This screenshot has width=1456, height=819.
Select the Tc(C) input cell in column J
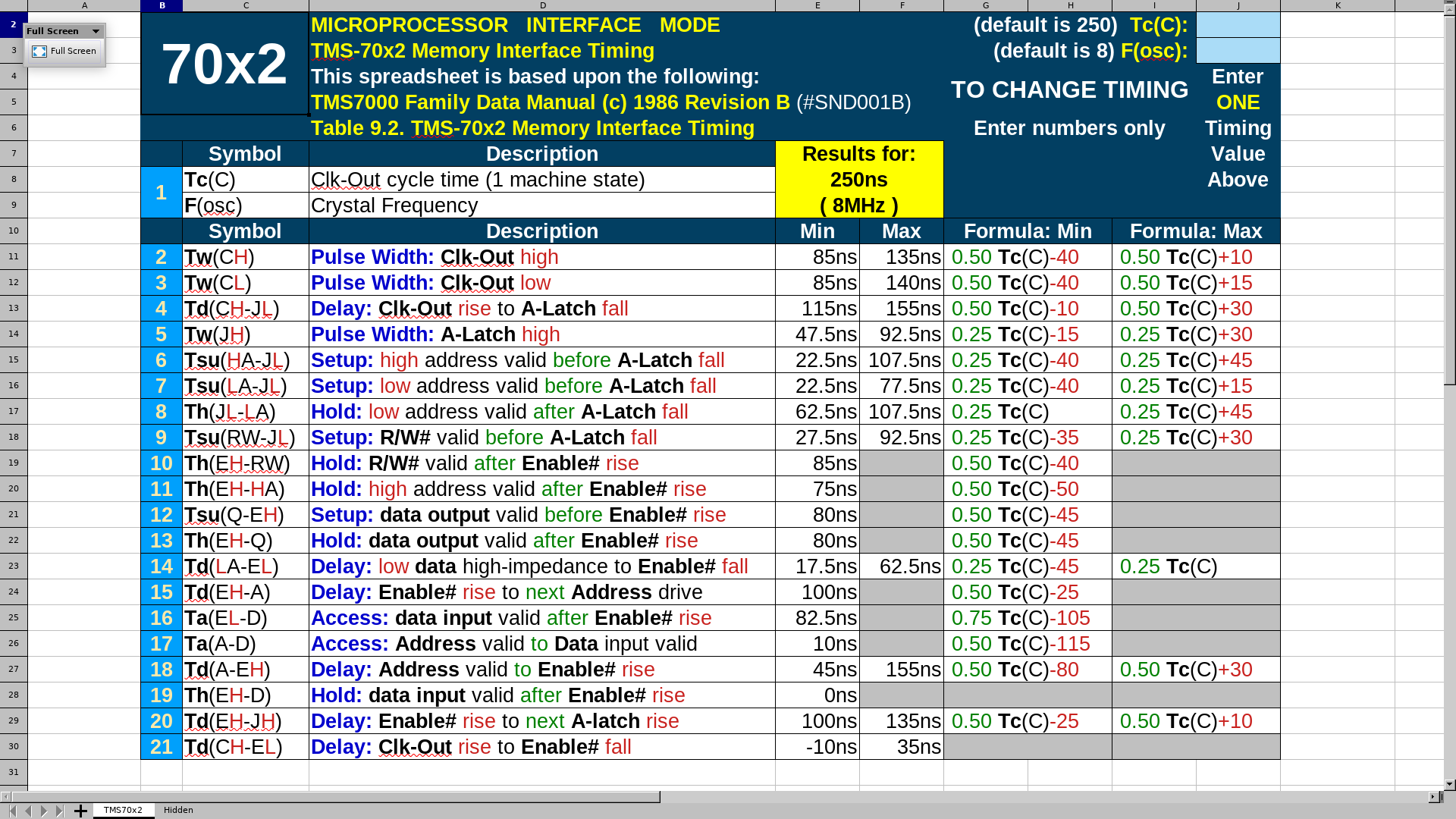tap(1238, 25)
